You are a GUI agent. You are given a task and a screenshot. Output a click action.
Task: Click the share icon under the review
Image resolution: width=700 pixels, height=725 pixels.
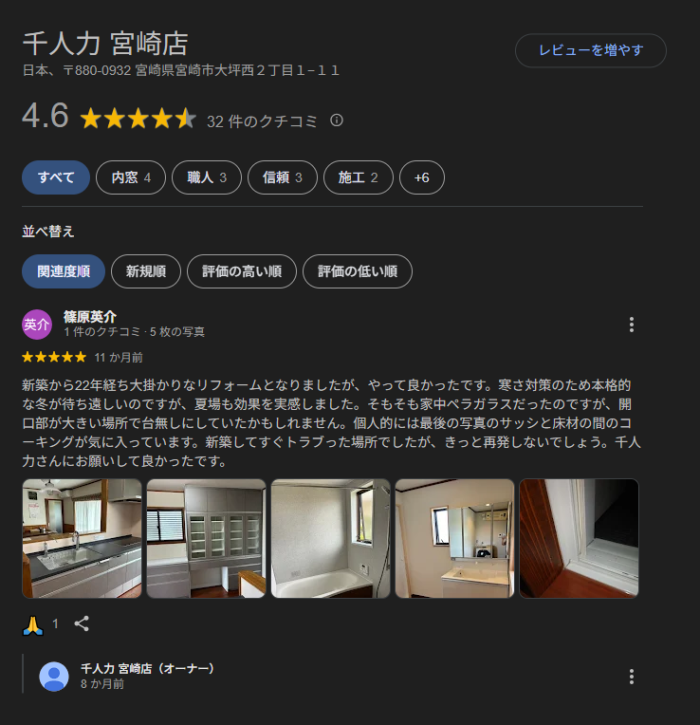click(82, 624)
